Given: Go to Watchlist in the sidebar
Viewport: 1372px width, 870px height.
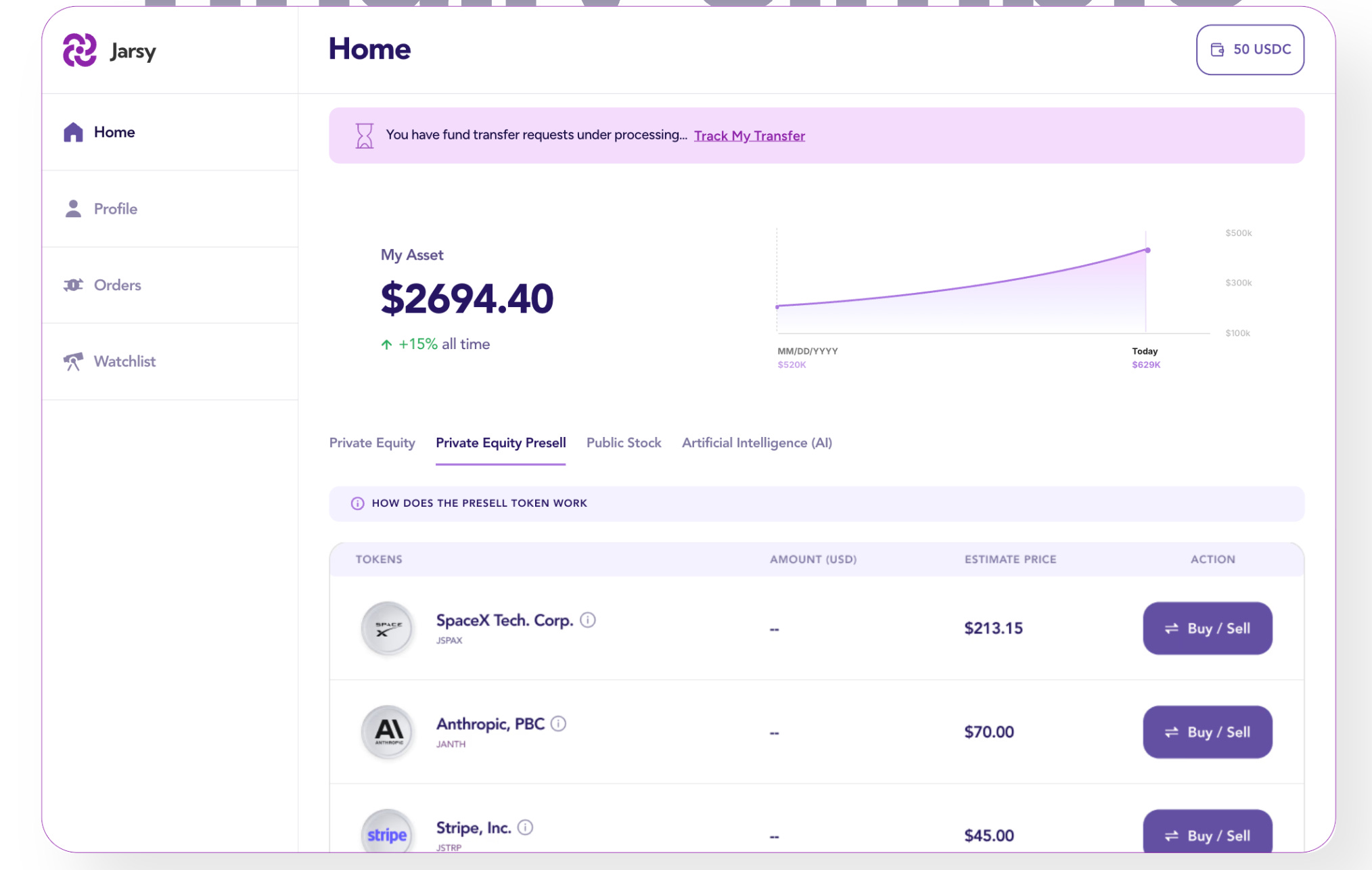Looking at the screenshot, I should [124, 361].
